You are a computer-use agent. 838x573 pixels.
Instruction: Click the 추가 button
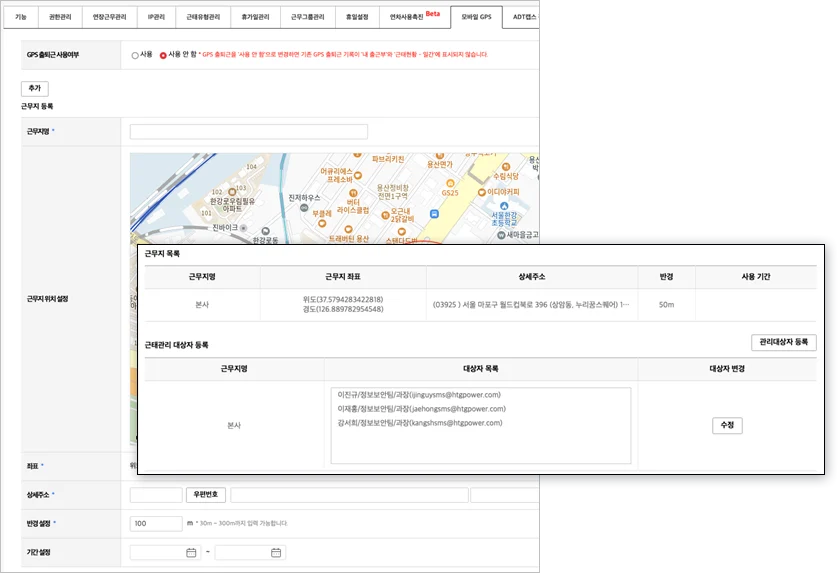(x=35, y=89)
